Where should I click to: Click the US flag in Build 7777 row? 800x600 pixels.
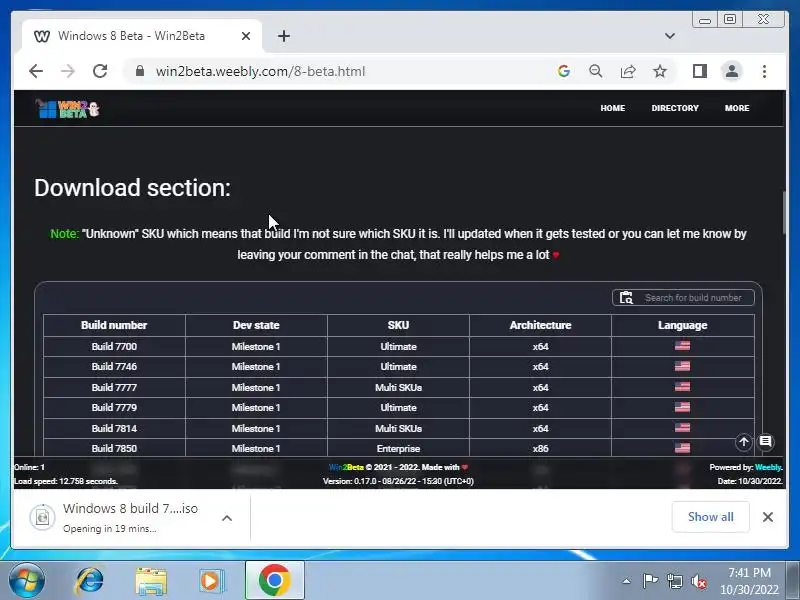pos(682,386)
